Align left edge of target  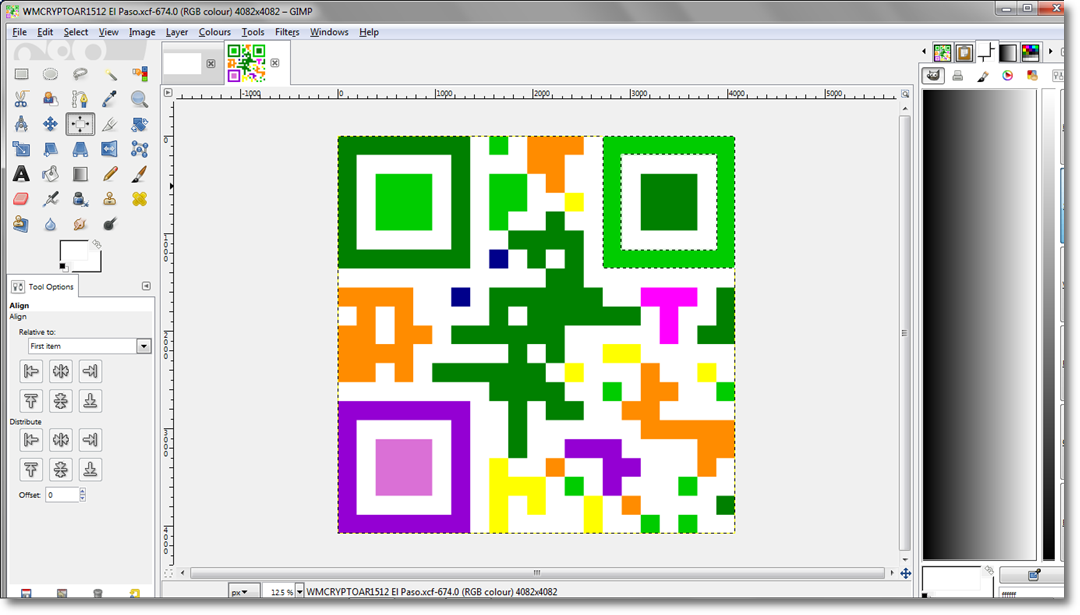pos(31,371)
